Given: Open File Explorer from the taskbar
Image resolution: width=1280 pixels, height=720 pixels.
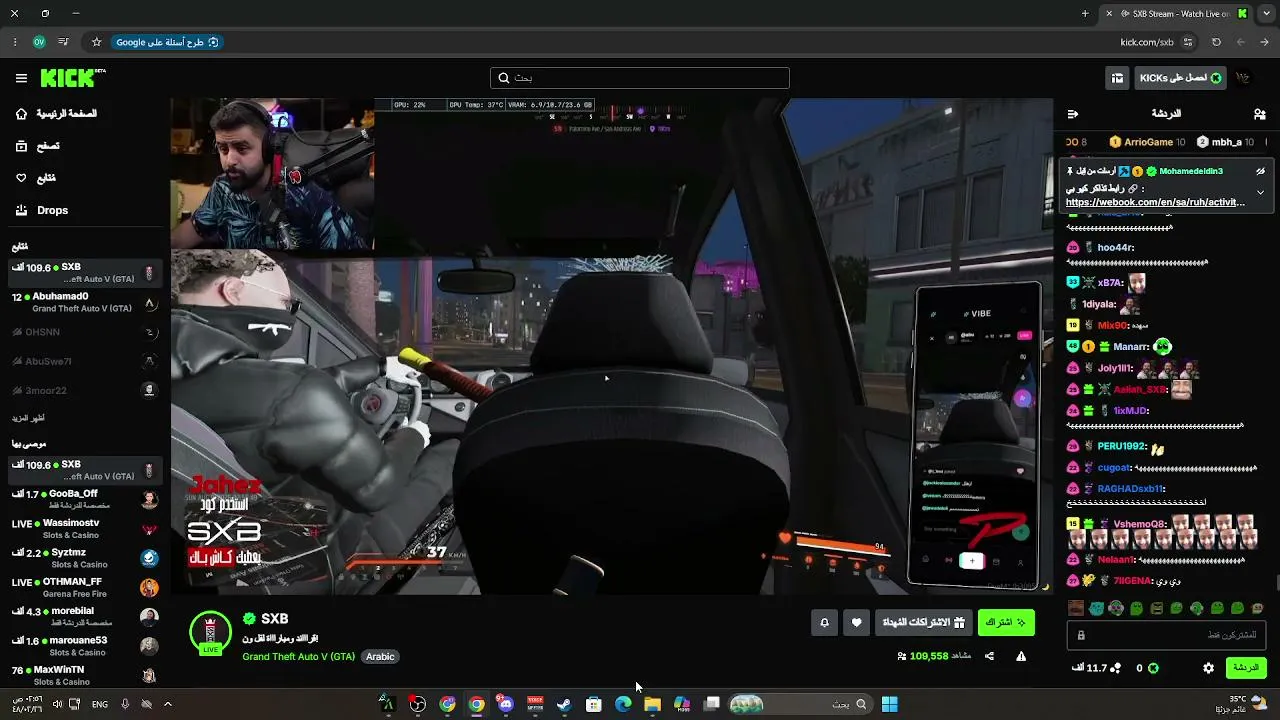Looking at the screenshot, I should (652, 704).
